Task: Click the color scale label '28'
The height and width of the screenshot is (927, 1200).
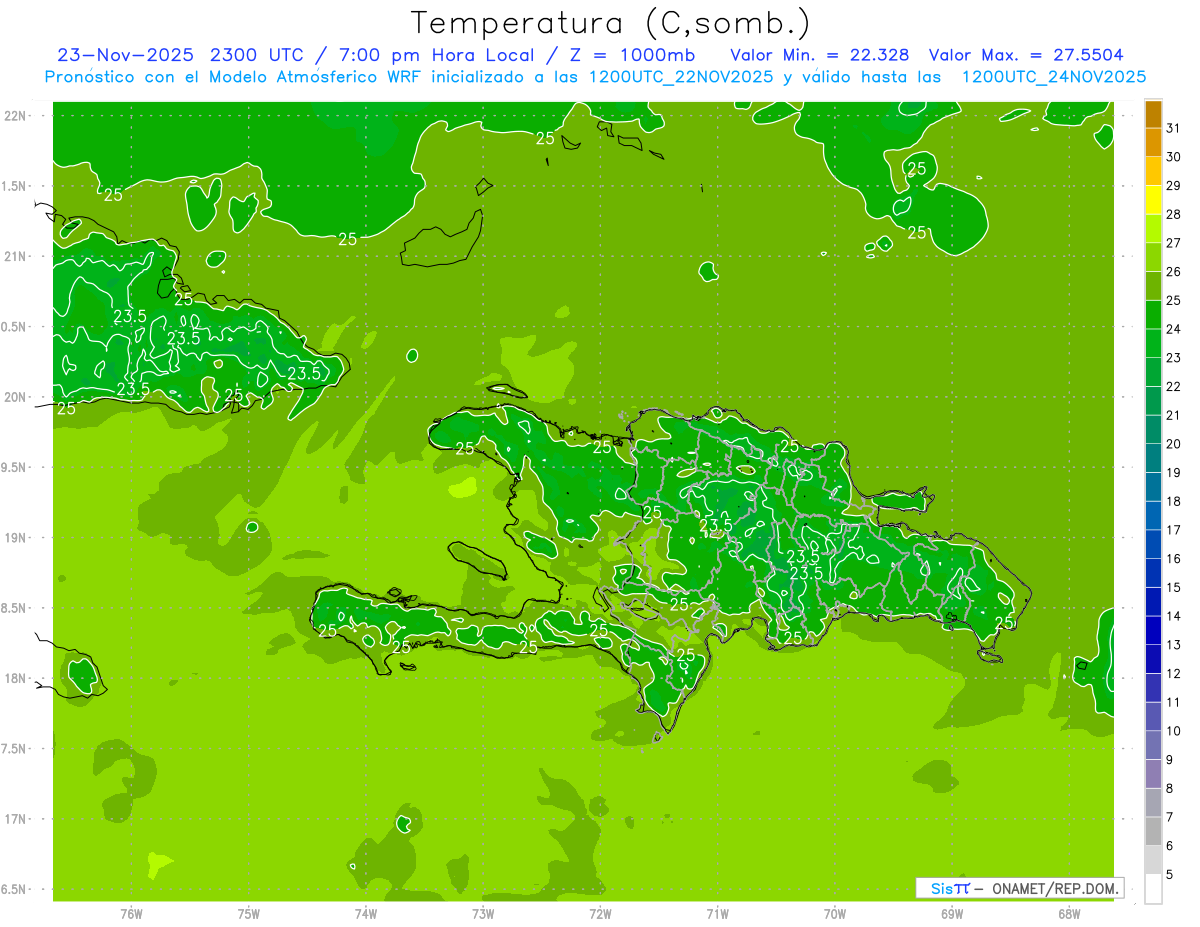Action: tap(1174, 214)
